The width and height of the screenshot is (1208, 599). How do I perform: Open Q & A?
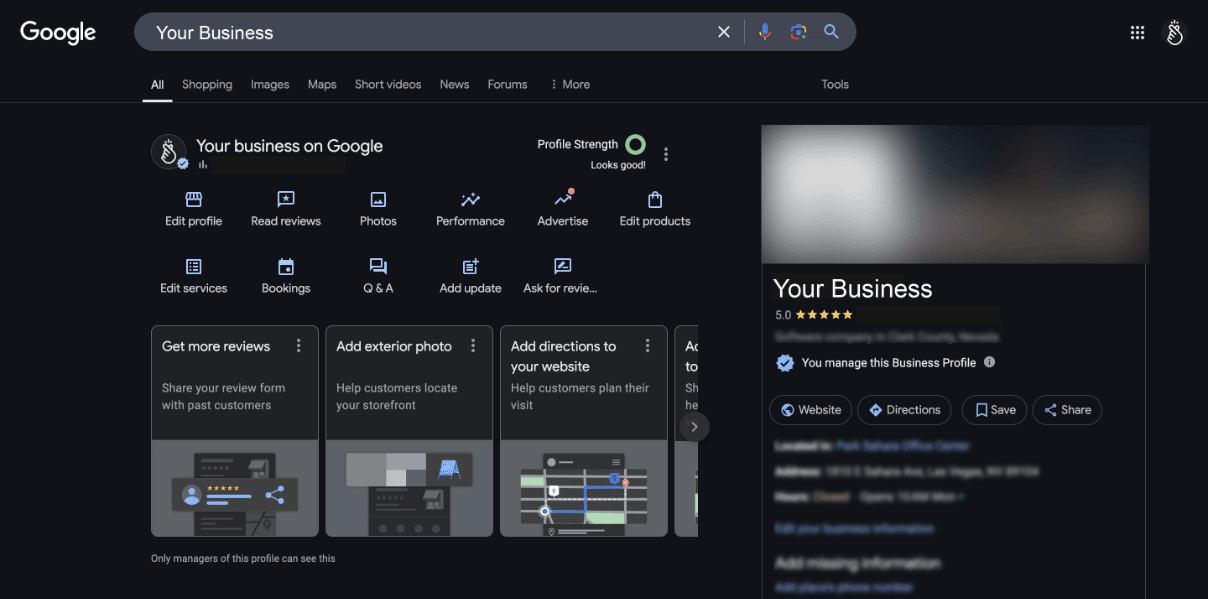(x=378, y=276)
